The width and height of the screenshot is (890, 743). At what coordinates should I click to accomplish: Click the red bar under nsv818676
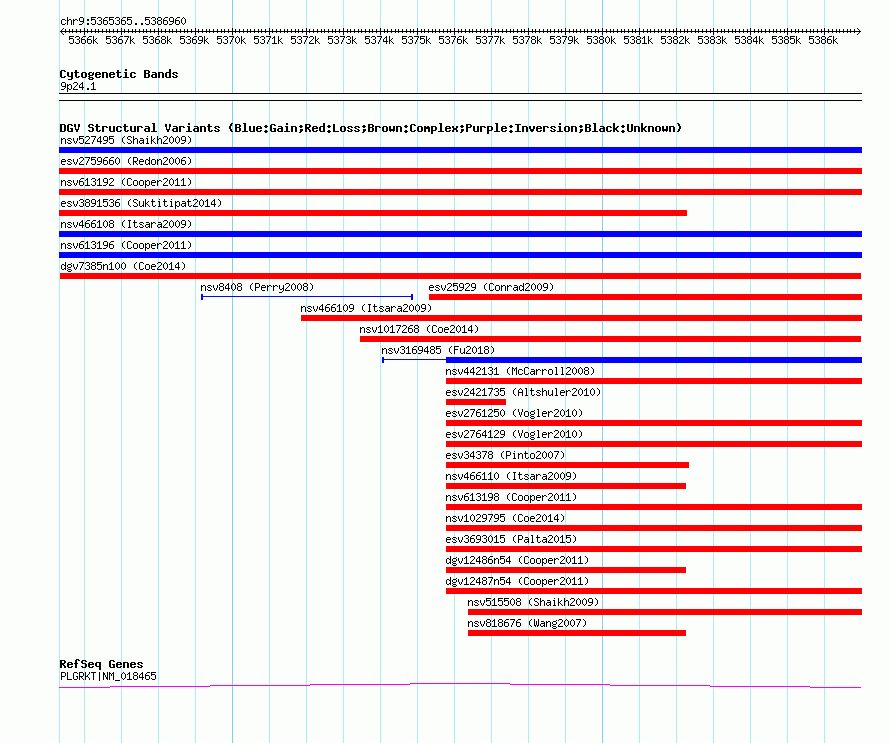tap(577, 633)
